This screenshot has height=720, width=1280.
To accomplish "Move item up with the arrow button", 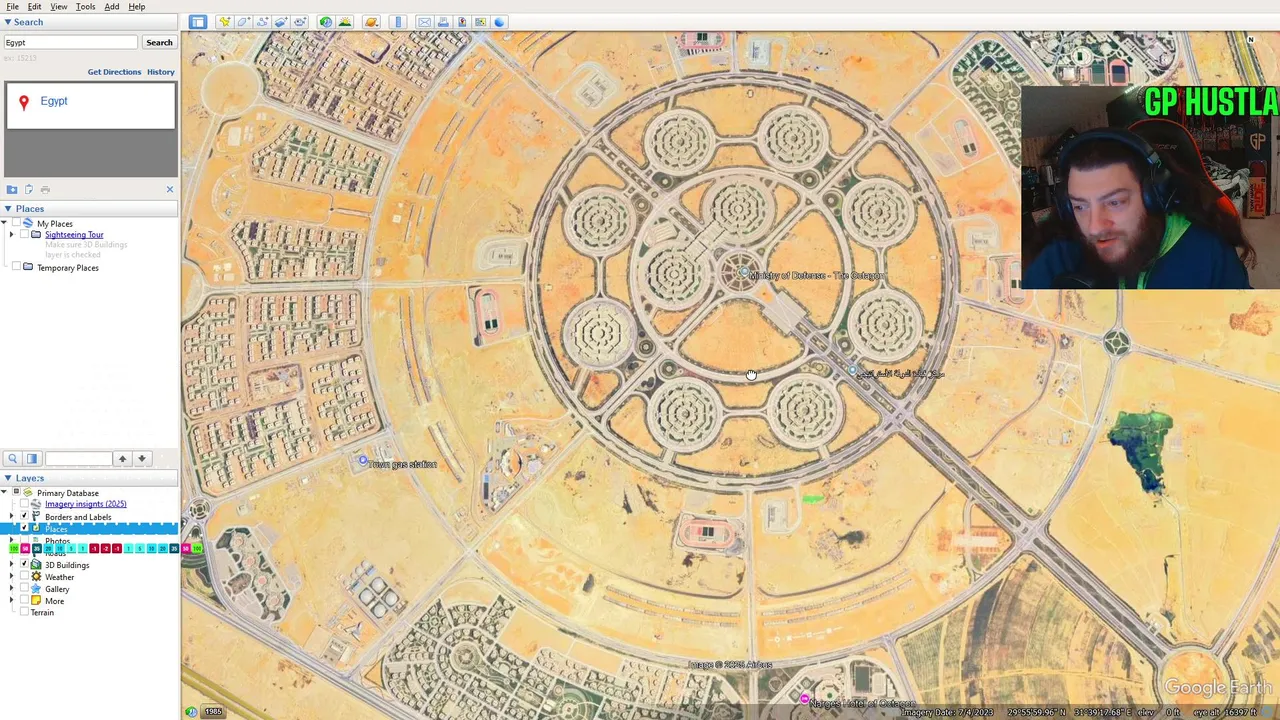I will 122,458.
